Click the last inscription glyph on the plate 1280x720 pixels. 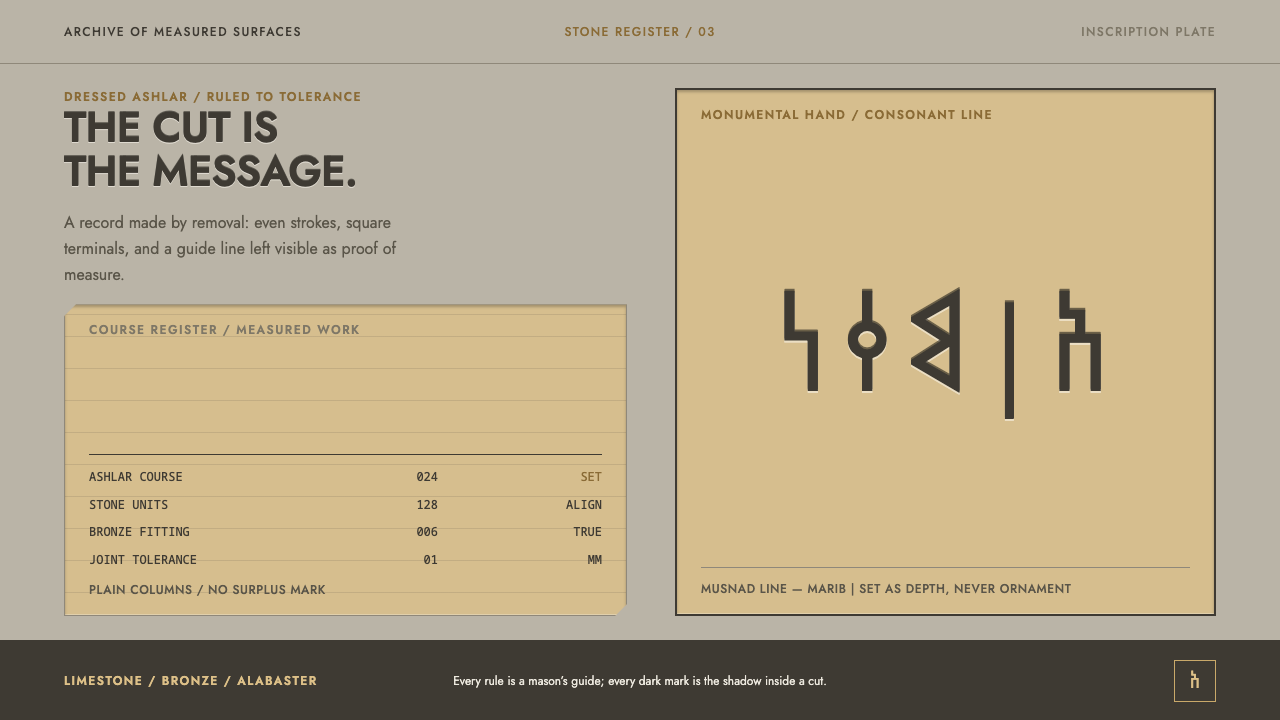pos(1080,340)
